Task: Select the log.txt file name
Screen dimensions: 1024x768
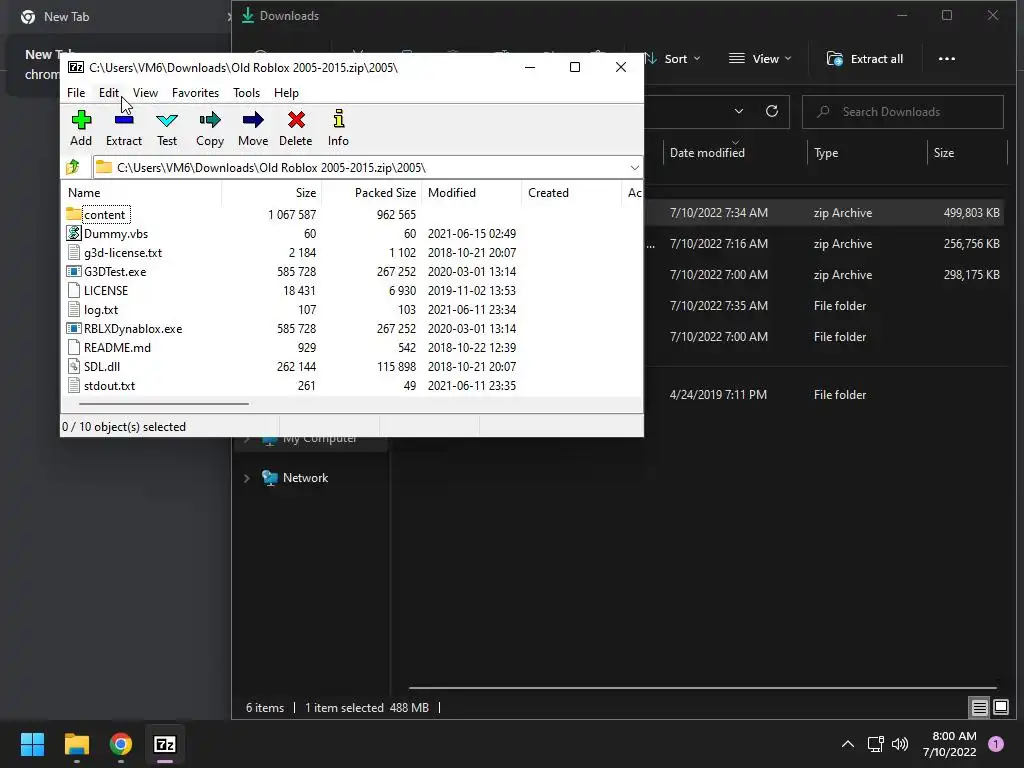Action: click(x=101, y=310)
